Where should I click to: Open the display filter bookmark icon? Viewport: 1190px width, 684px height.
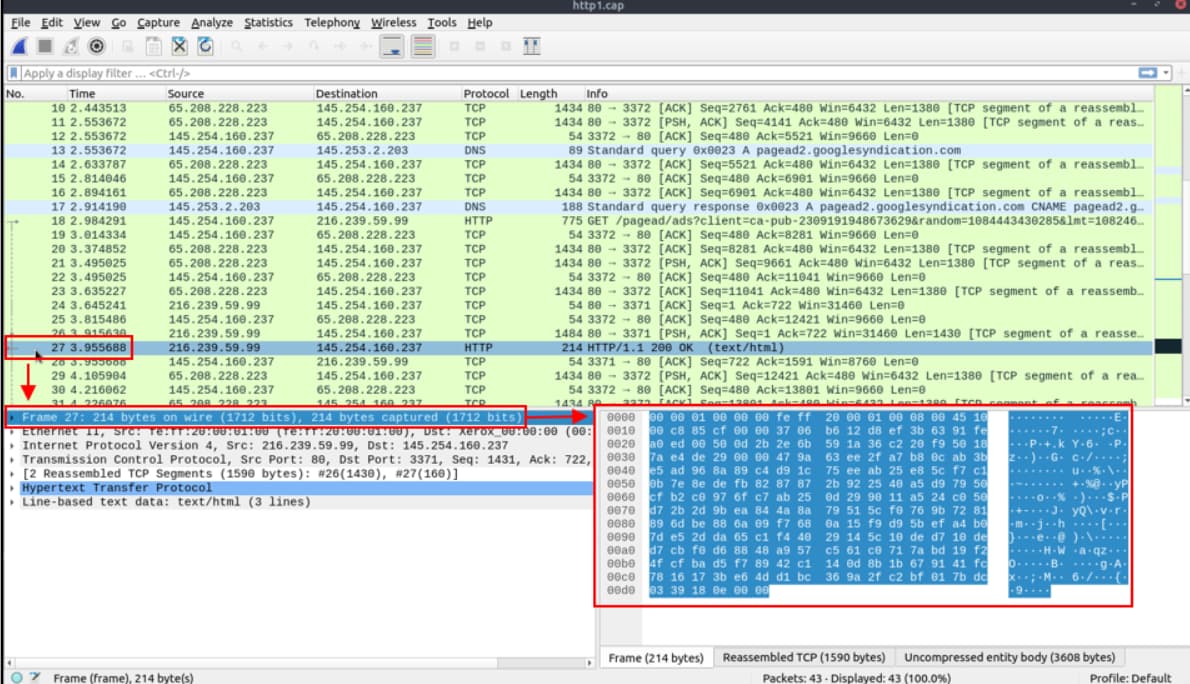click(x=13, y=73)
